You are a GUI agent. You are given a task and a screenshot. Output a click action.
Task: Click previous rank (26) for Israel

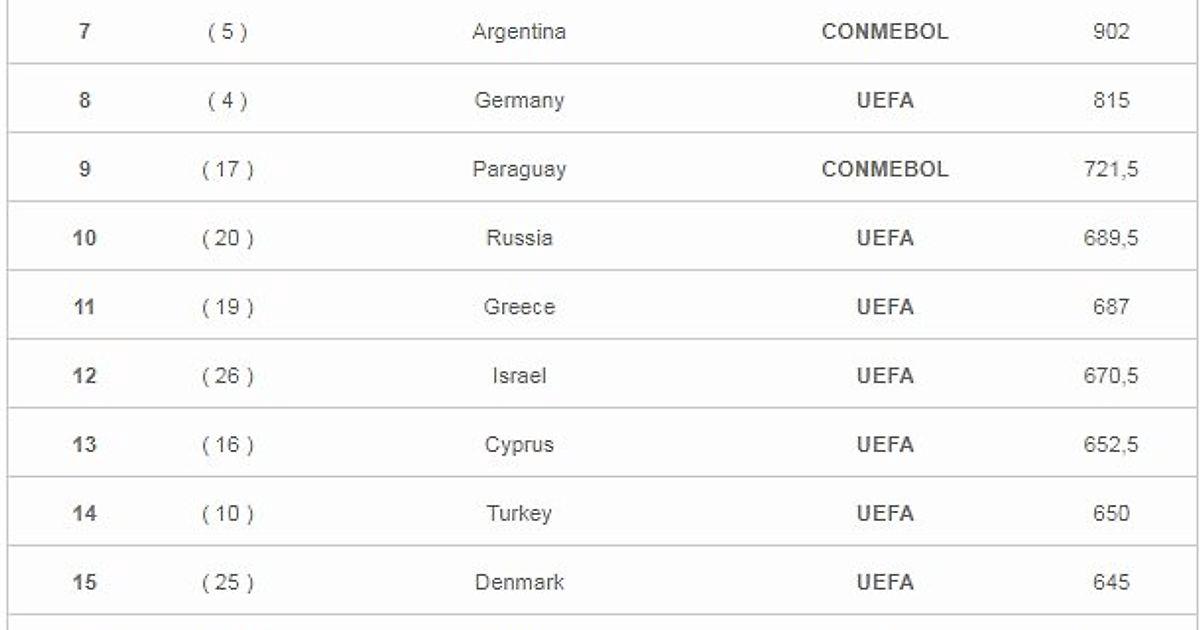[x=228, y=376]
